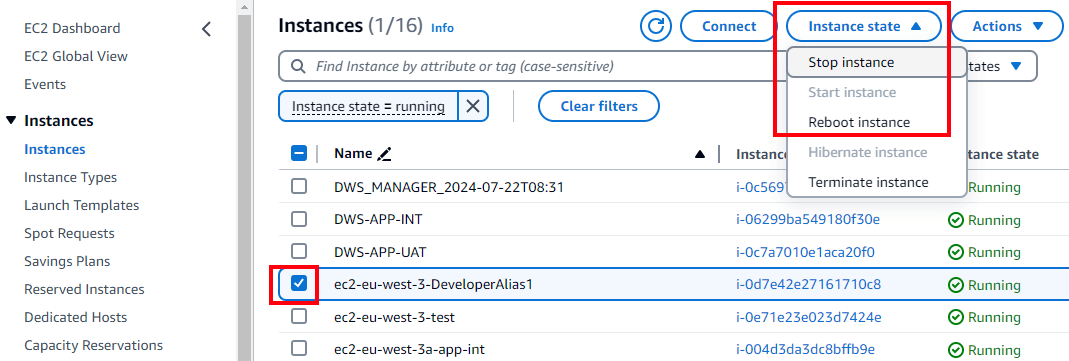
Task: Check the ec2-eu-west-3a-app-int row checkbox
Action: pos(299,349)
